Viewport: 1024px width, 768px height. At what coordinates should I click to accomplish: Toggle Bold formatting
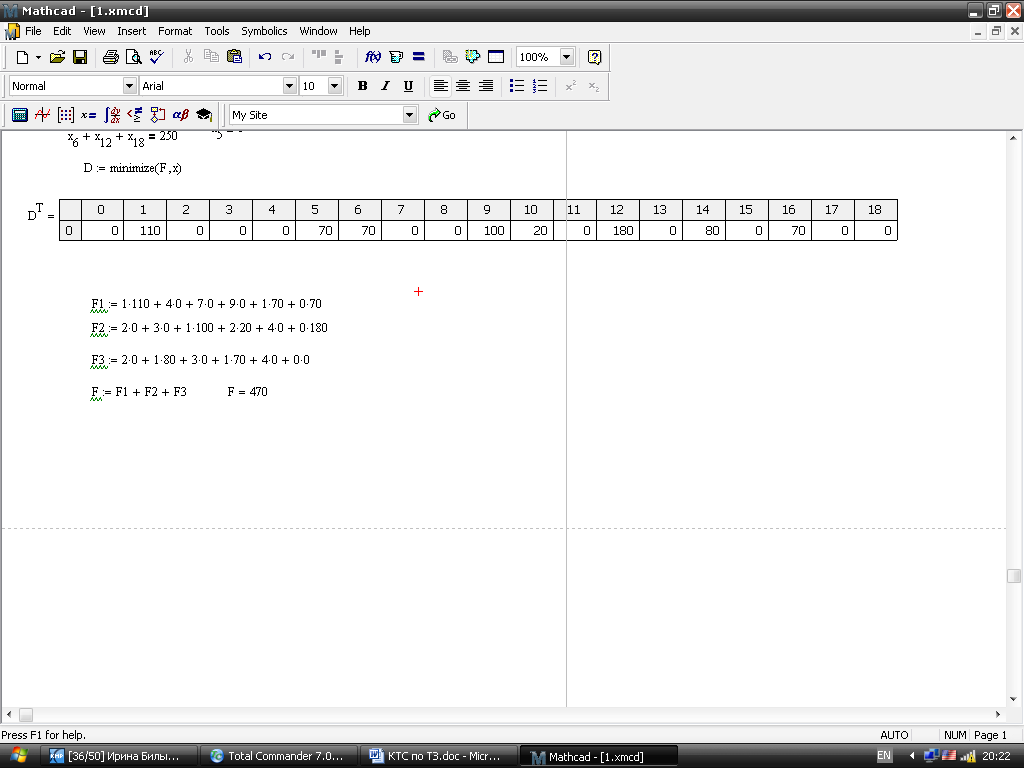(x=362, y=86)
